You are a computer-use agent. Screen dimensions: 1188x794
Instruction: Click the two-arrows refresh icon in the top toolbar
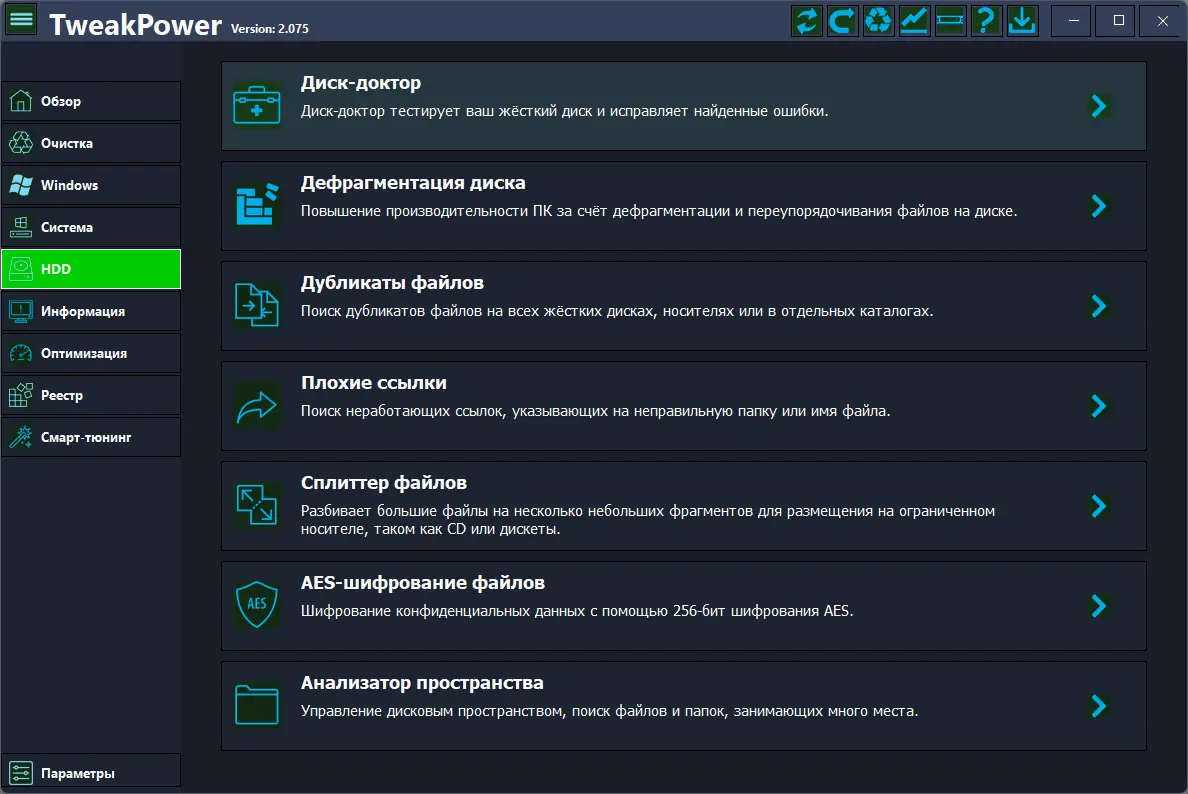[807, 21]
